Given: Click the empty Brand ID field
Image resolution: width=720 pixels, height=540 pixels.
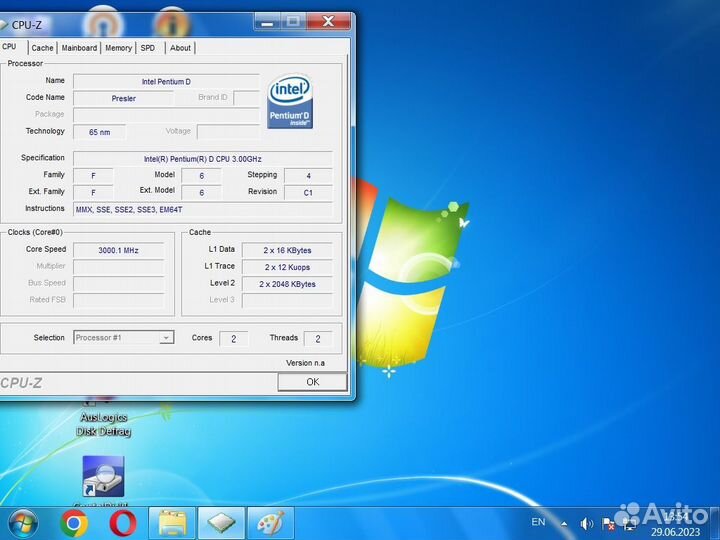Looking at the screenshot, I should [247, 98].
